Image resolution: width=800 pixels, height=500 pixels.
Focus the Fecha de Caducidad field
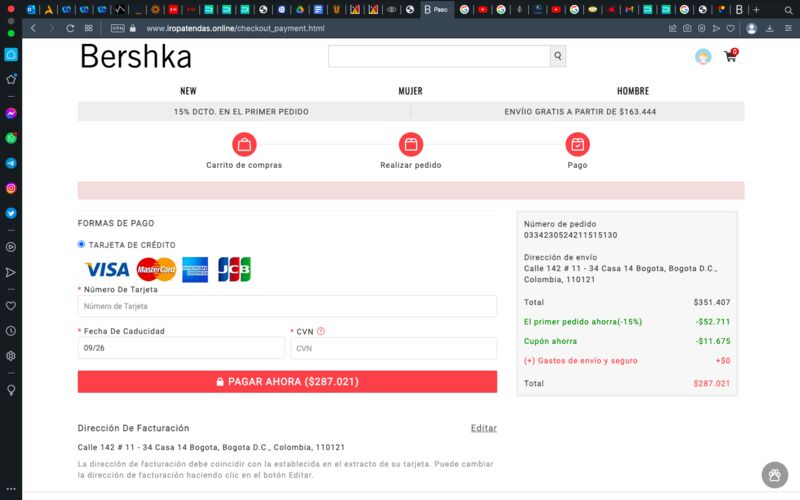(x=181, y=348)
